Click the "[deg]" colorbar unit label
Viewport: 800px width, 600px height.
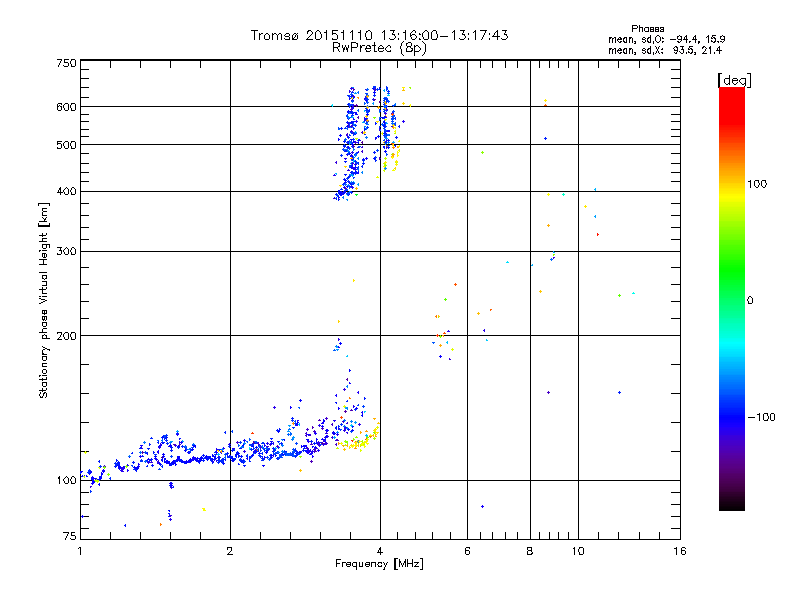[x=734, y=80]
